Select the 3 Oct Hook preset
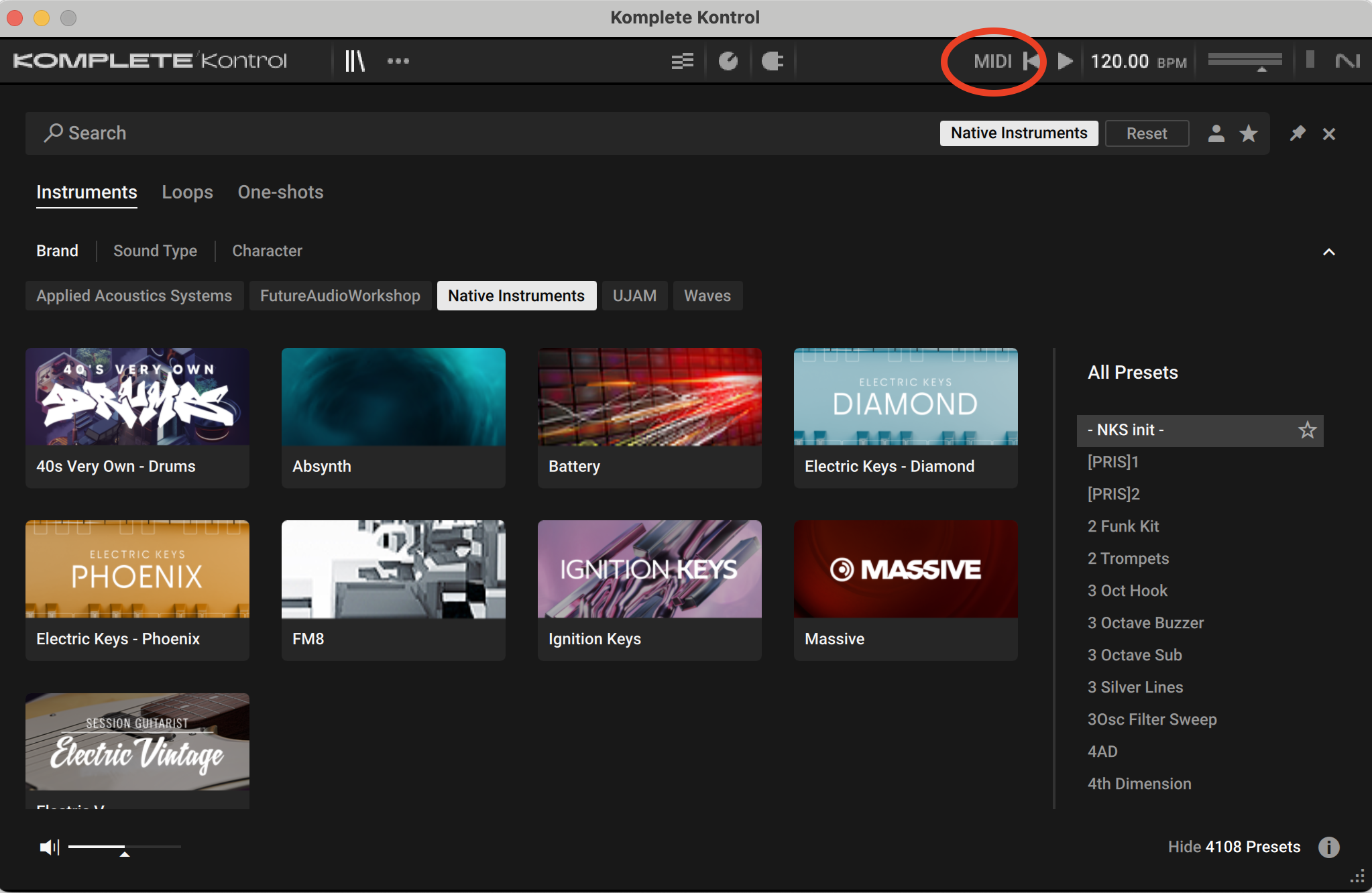Image resolution: width=1372 pixels, height=893 pixels. pos(1200,591)
